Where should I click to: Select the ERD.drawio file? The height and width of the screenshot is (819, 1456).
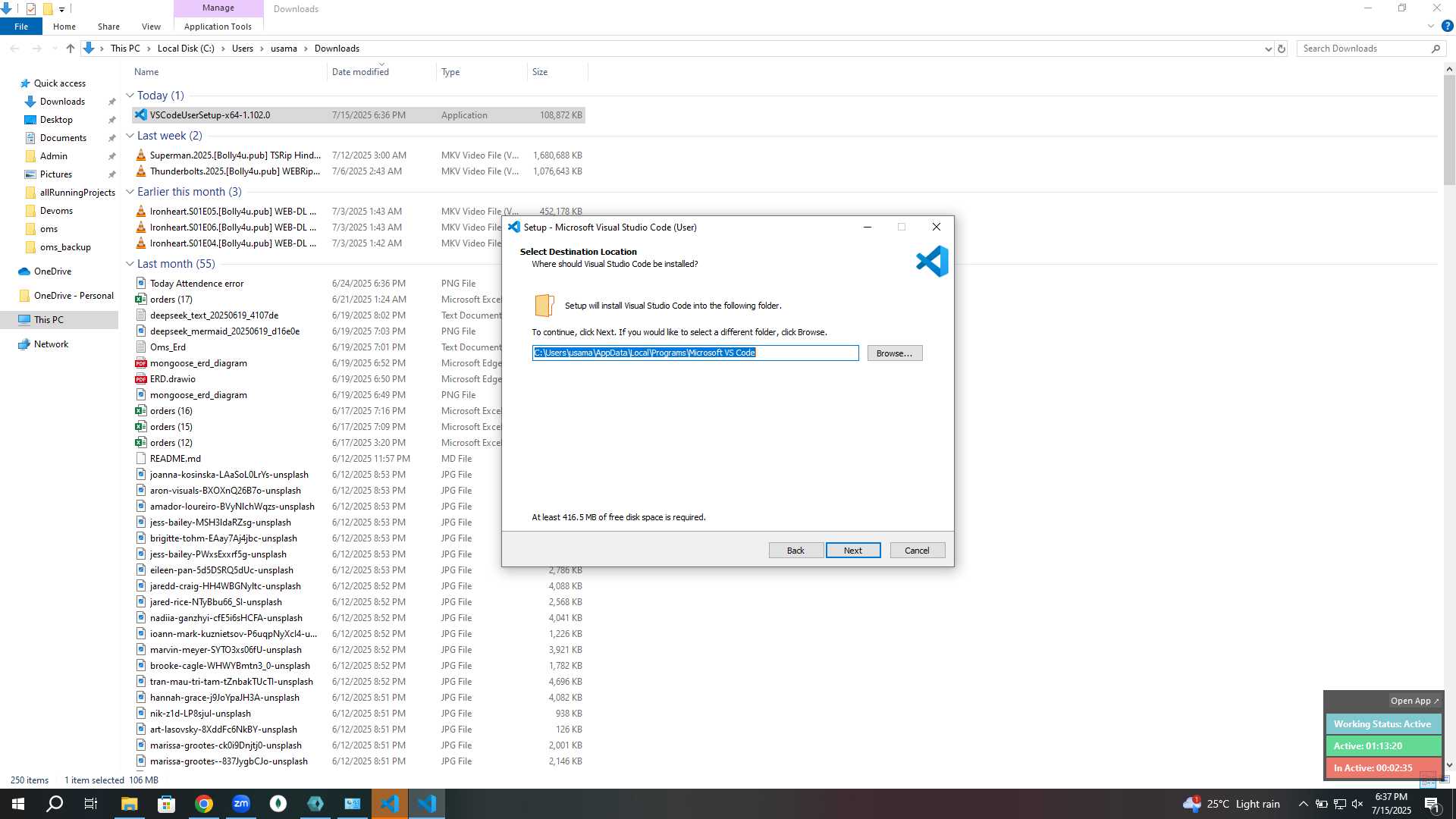point(316,379)
